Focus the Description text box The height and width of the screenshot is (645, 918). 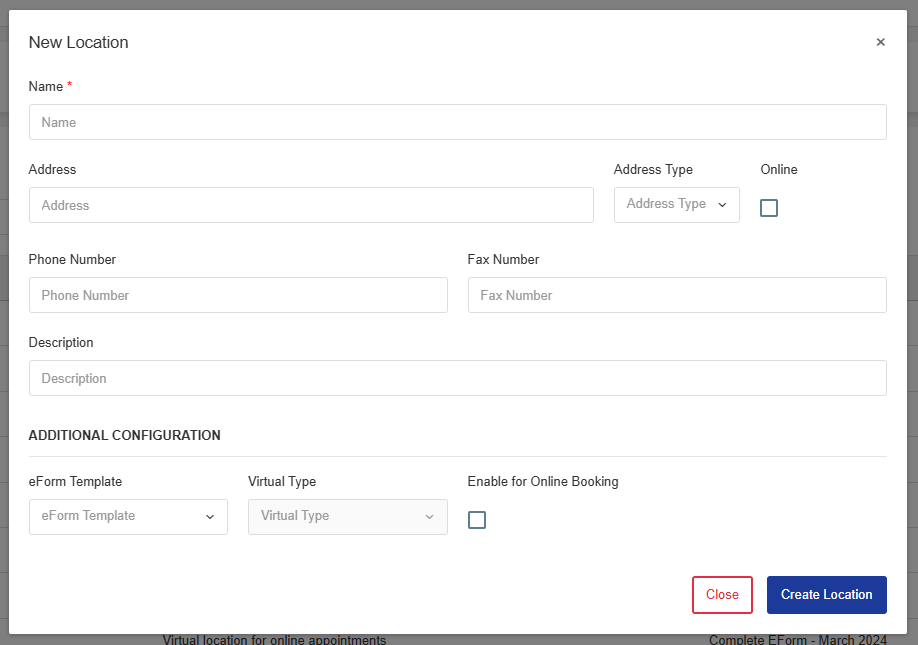click(457, 378)
